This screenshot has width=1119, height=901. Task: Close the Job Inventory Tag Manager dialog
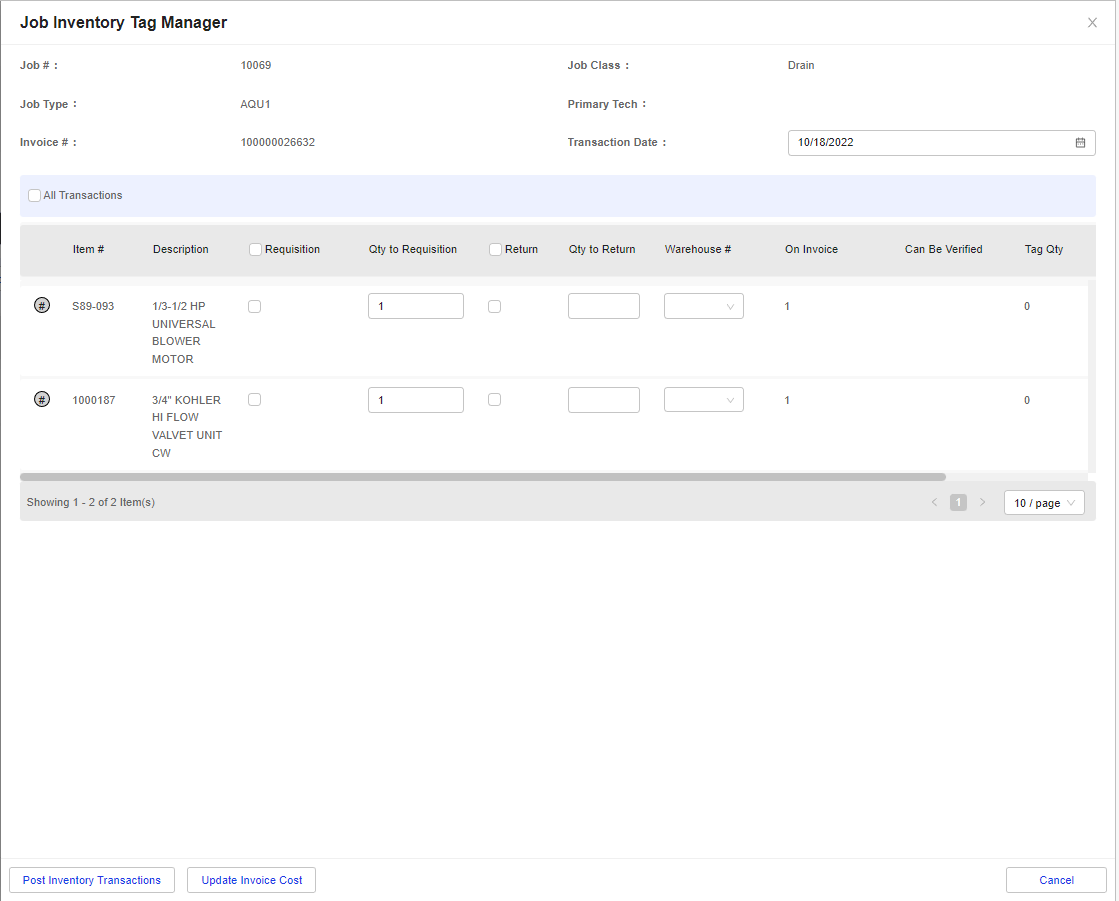pos(1092,21)
